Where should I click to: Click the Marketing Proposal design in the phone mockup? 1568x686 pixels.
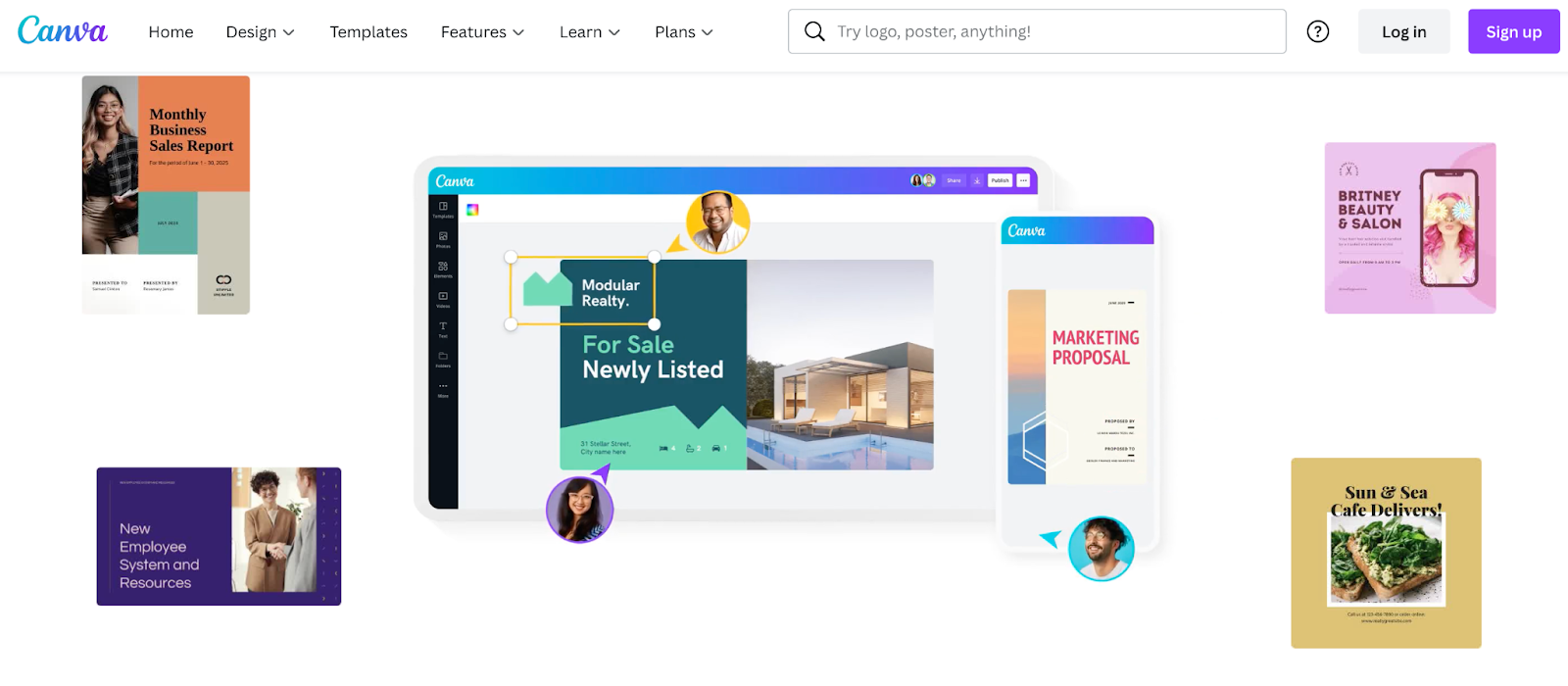(x=1077, y=387)
